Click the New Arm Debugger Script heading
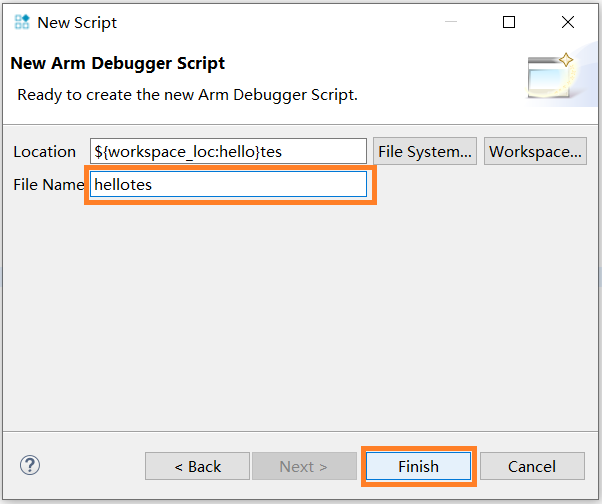602x504 pixels. click(117, 64)
